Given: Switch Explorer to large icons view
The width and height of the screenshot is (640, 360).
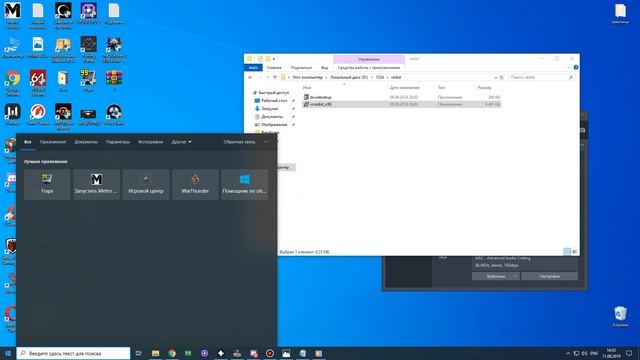Looking at the screenshot, I should pyautogui.click(x=574, y=252).
